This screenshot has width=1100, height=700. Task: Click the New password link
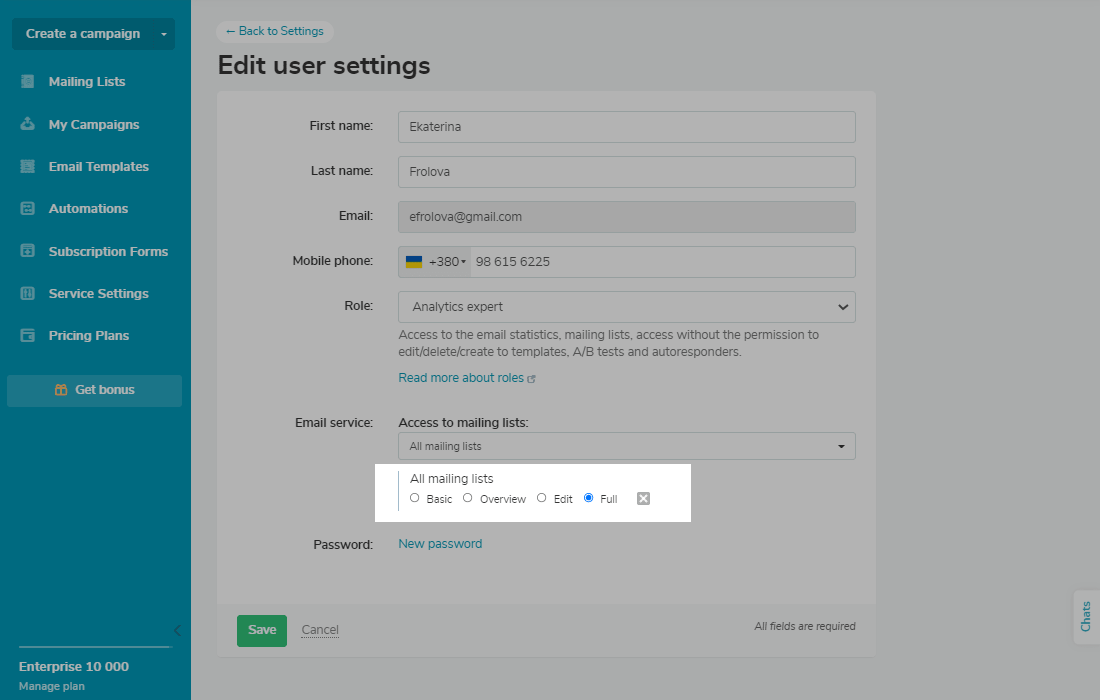(x=440, y=544)
